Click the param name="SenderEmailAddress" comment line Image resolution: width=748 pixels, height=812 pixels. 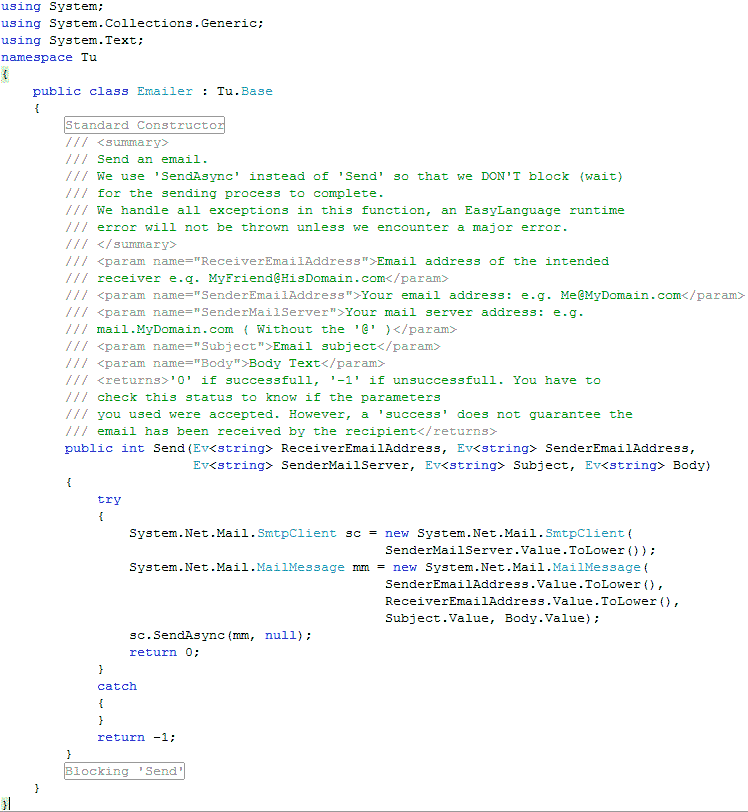tap(405, 296)
